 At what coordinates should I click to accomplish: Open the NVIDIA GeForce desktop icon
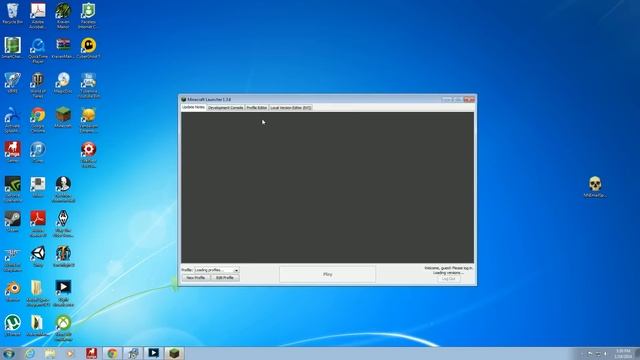(13, 189)
